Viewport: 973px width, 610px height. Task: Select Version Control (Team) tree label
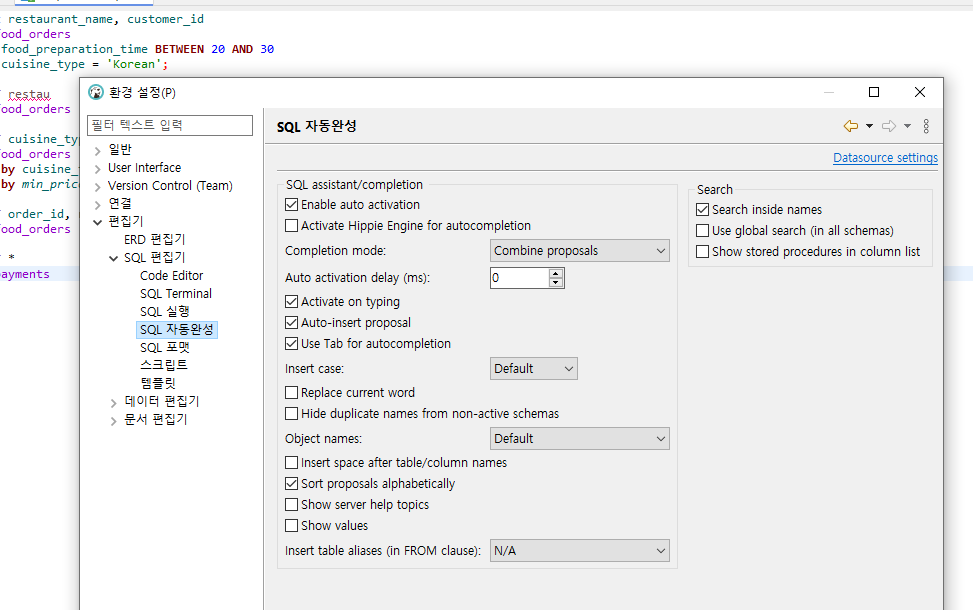click(170, 186)
